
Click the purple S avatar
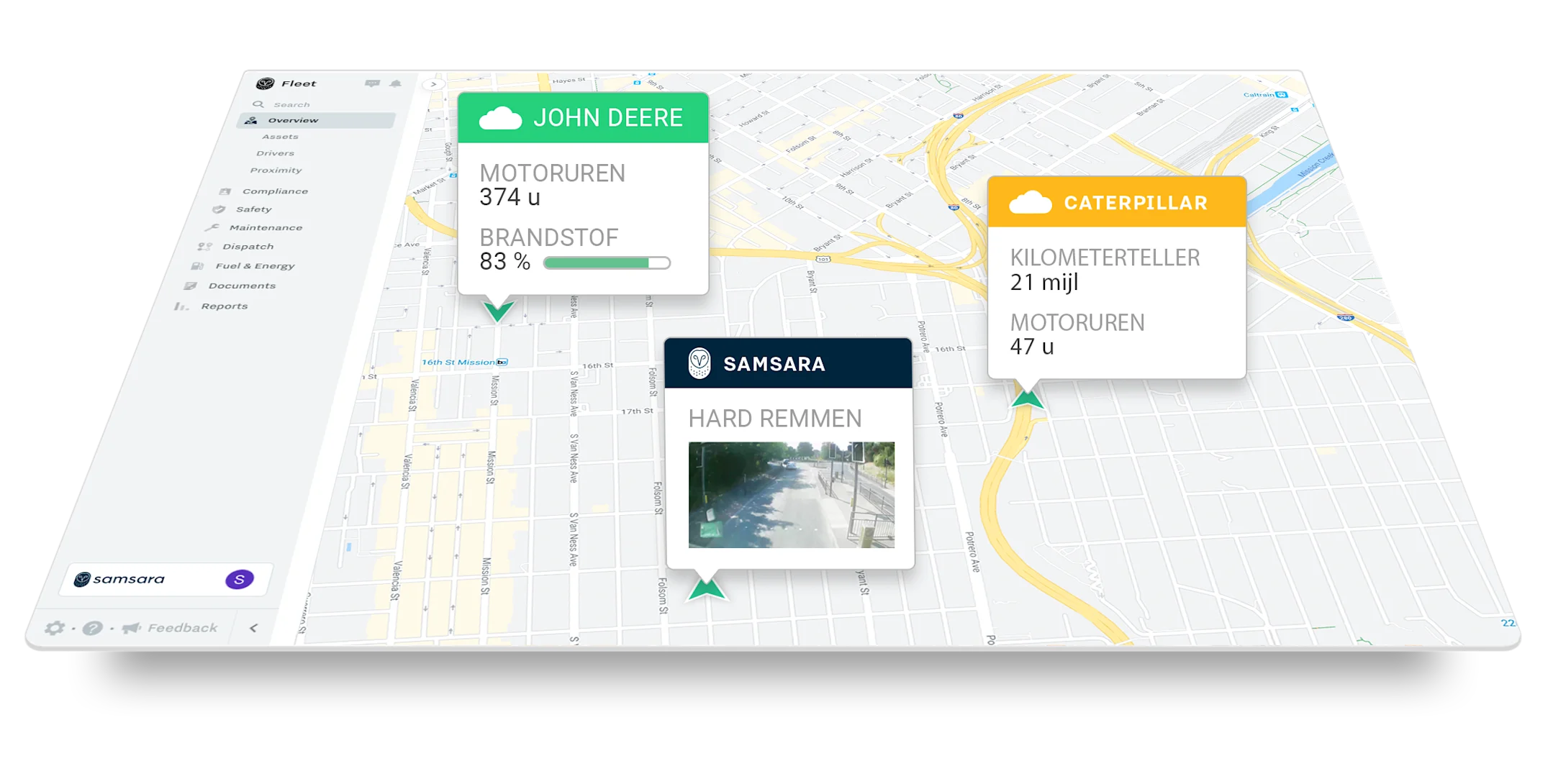240,579
